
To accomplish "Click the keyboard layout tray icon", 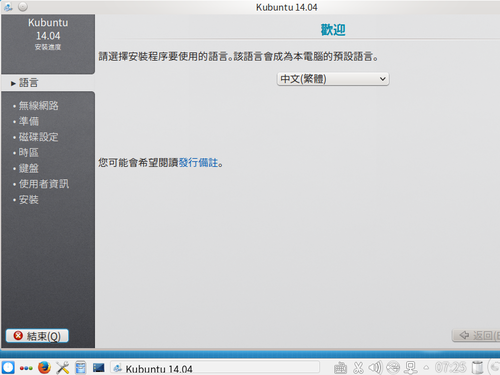I will click(x=340, y=368).
